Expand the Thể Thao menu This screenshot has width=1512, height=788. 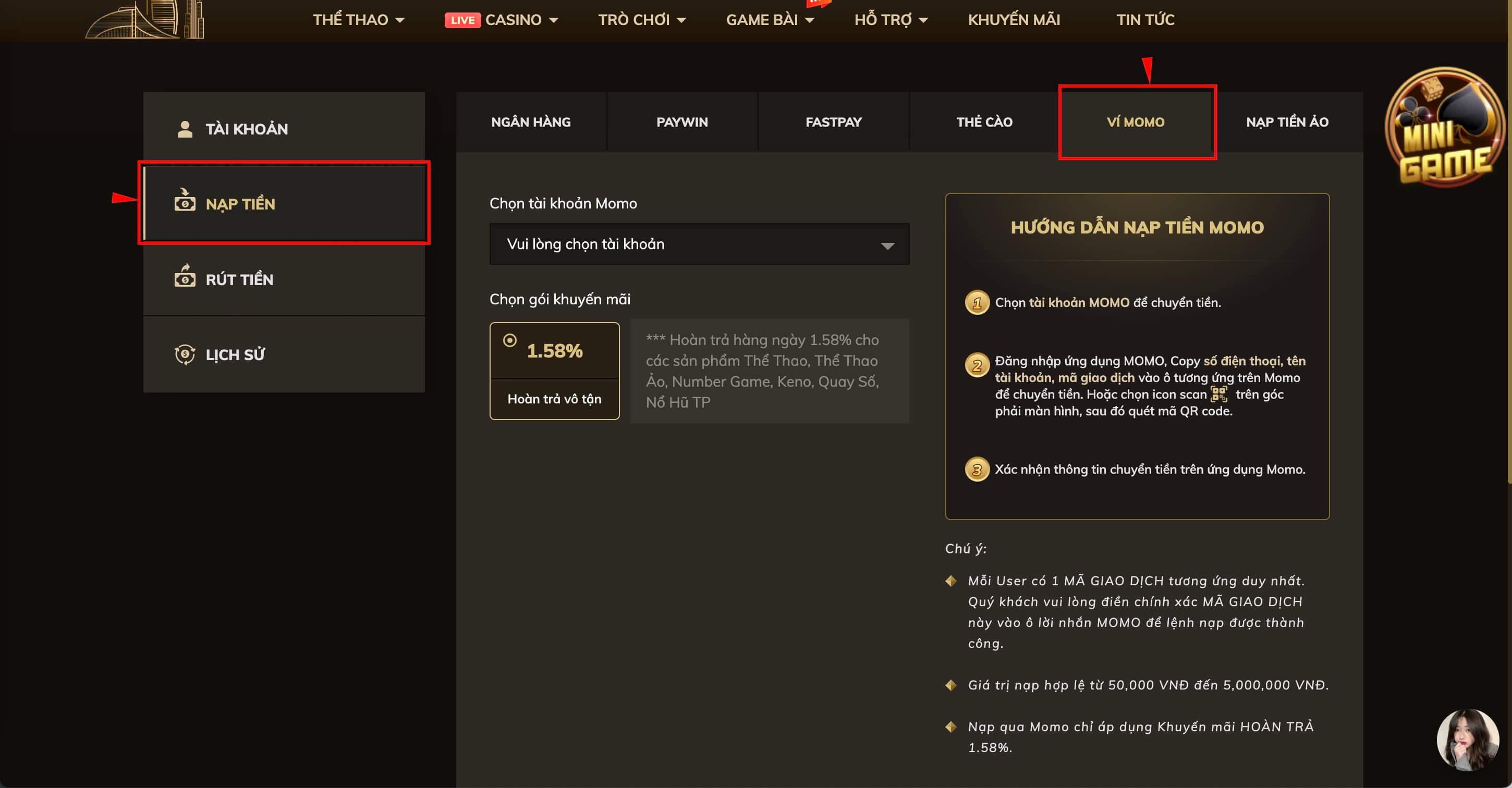tap(358, 20)
